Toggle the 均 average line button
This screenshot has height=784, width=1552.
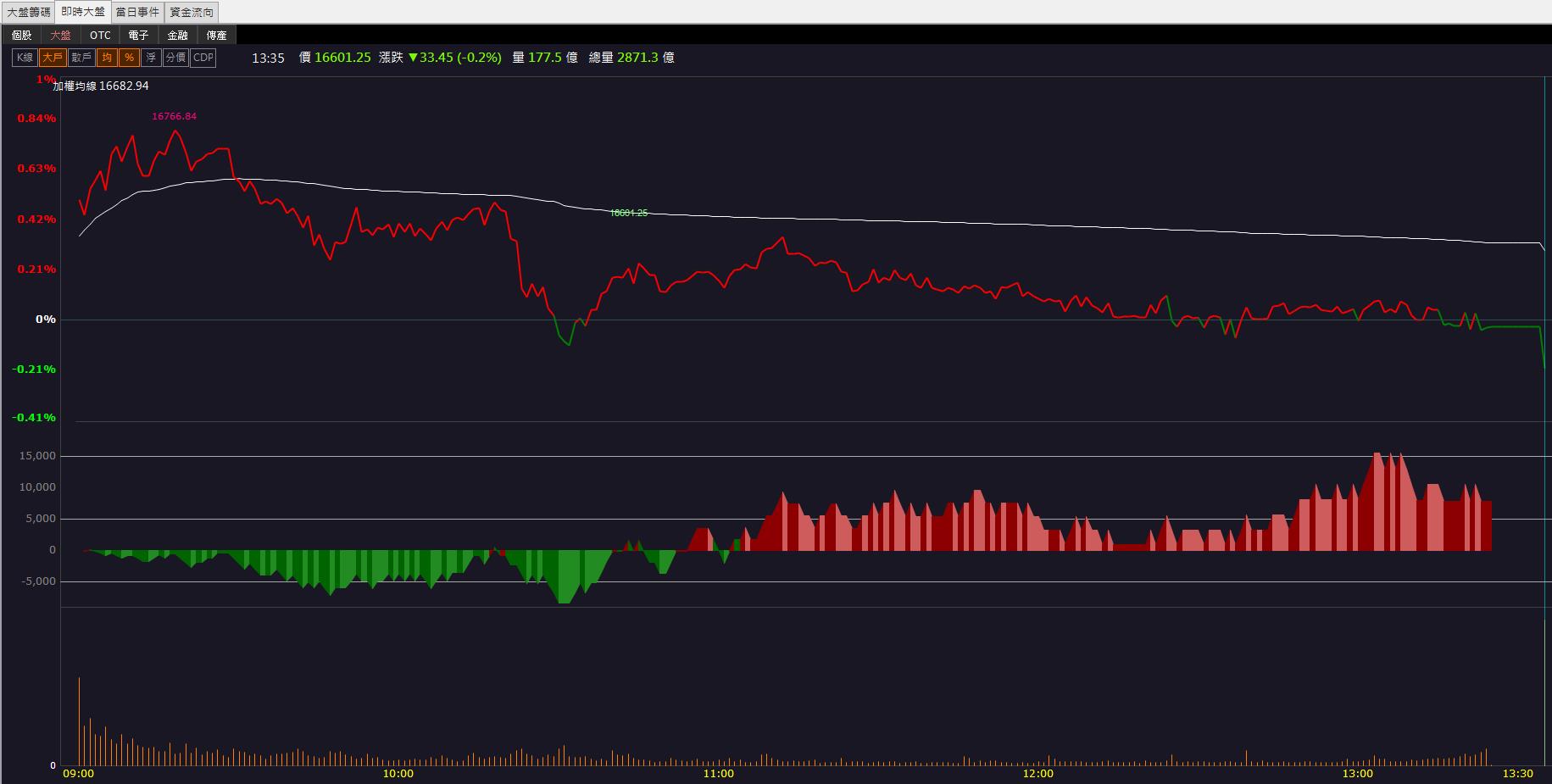point(107,58)
